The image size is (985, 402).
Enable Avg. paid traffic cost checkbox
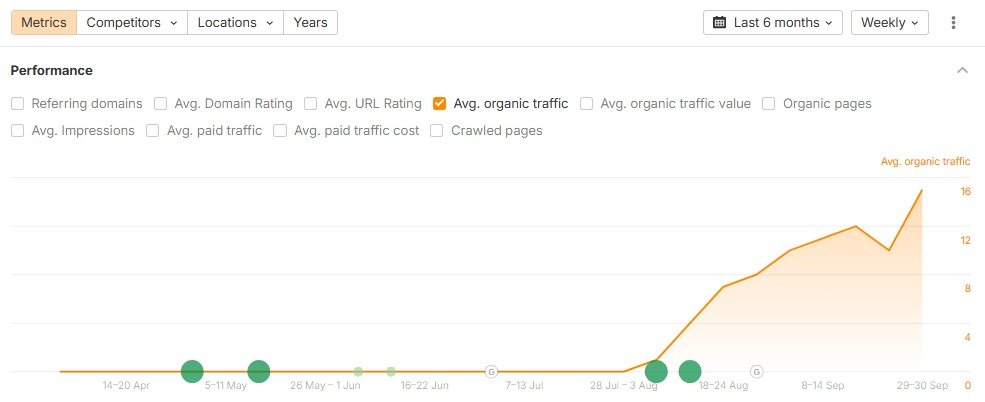point(280,130)
